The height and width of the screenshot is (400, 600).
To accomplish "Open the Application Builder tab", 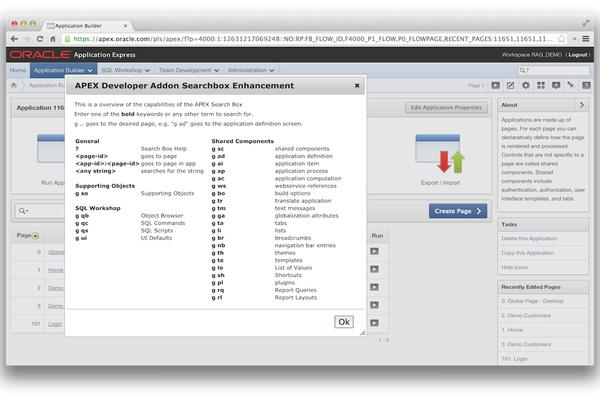I will point(63,70).
